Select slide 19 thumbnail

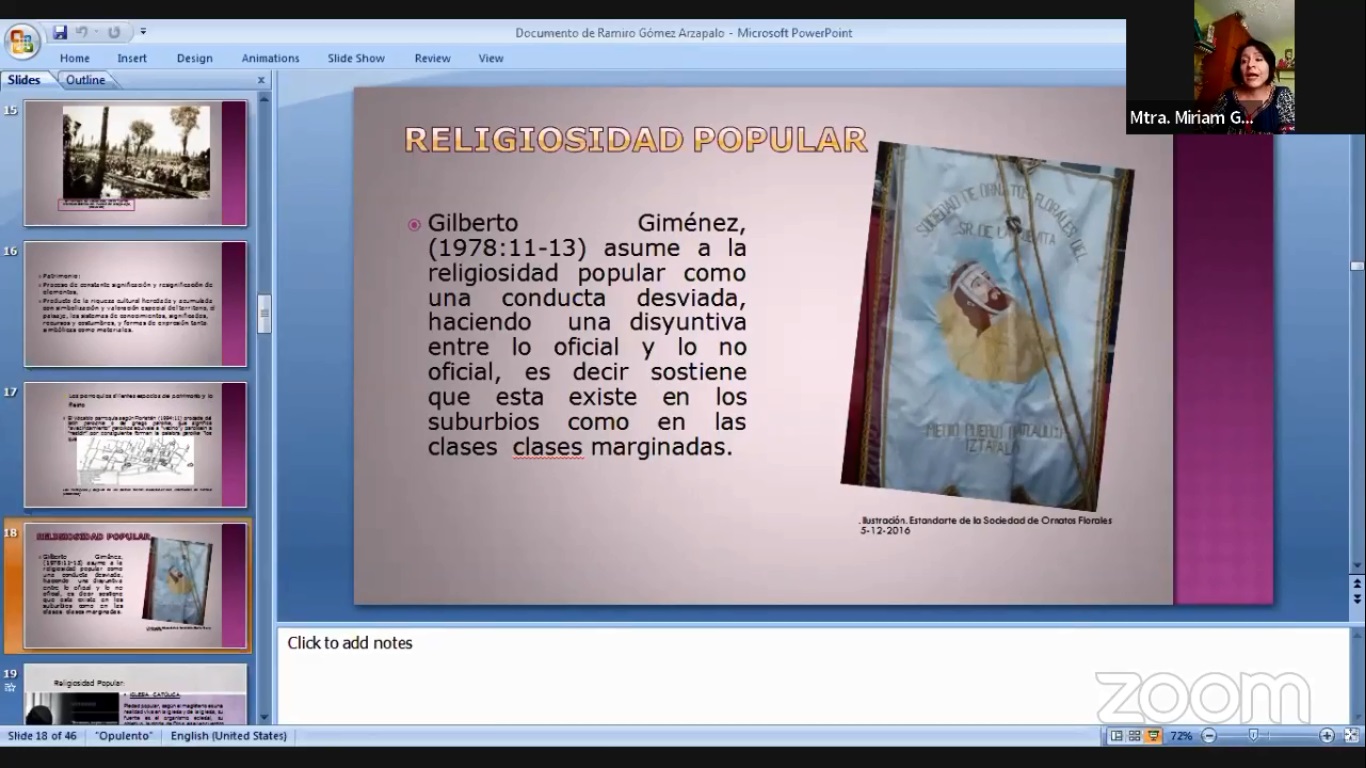pos(135,694)
